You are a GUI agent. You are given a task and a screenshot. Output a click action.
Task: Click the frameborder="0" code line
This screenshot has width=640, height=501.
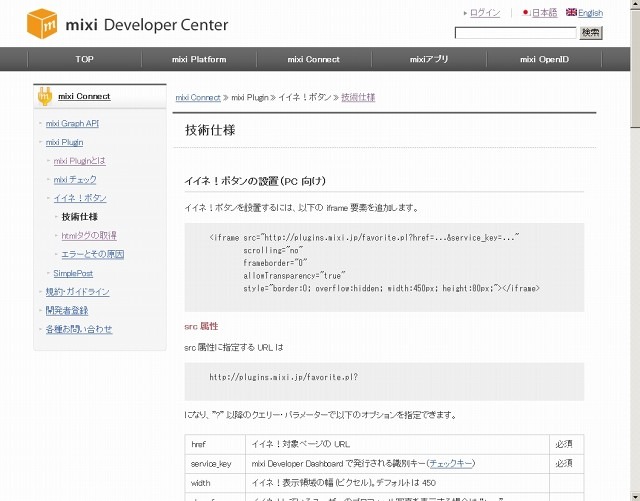[275, 263]
